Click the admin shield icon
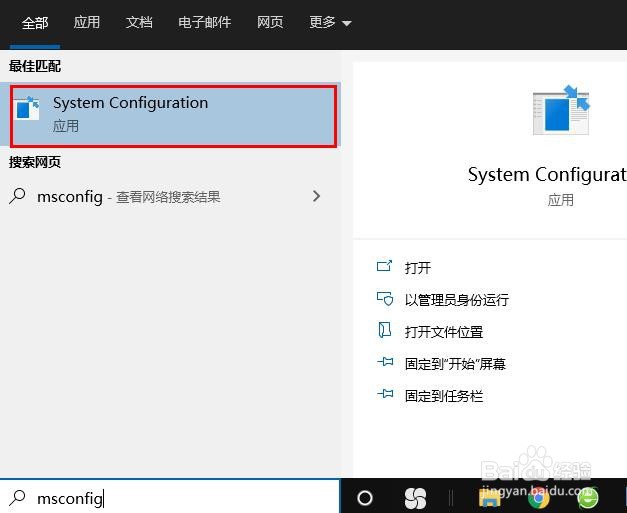This screenshot has width=627, height=513. pos(385,298)
